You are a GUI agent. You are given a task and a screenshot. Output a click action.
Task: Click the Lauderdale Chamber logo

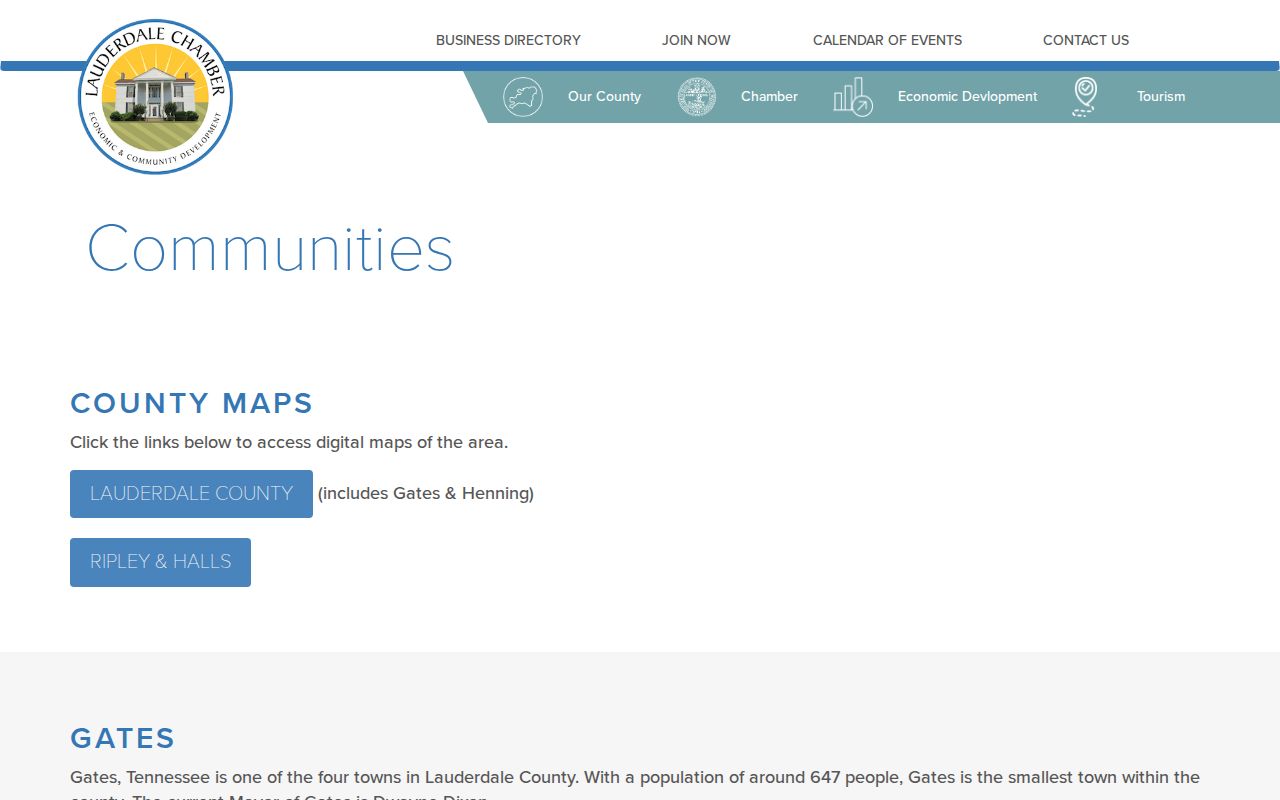(155, 97)
